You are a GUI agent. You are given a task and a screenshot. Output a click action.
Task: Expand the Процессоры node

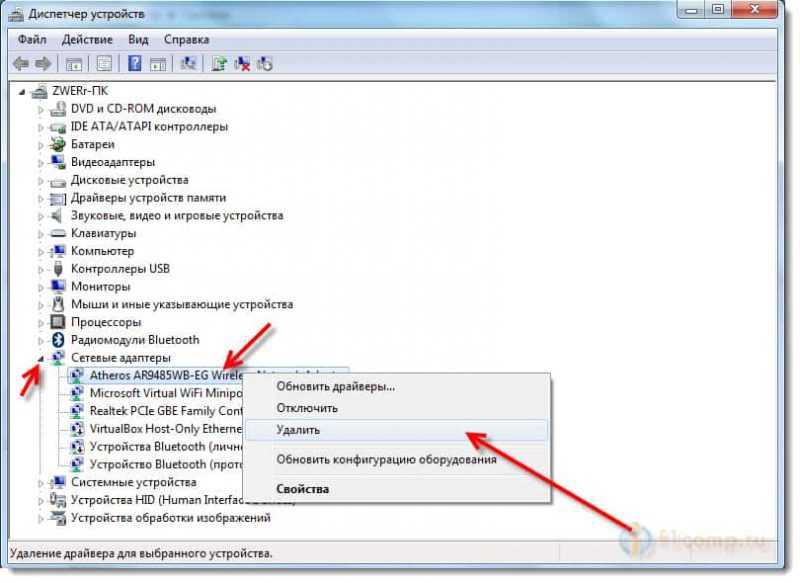coord(41,322)
